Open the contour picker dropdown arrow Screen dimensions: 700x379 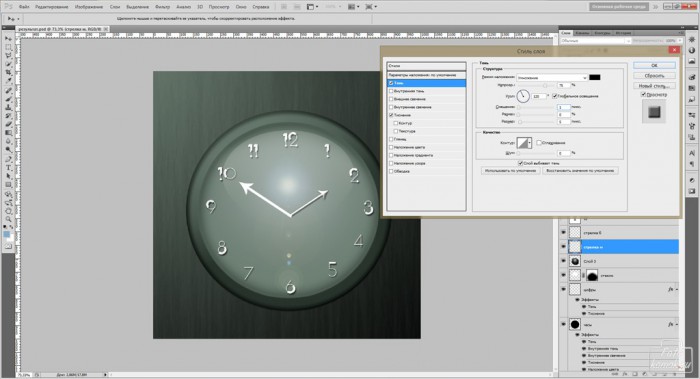529,143
